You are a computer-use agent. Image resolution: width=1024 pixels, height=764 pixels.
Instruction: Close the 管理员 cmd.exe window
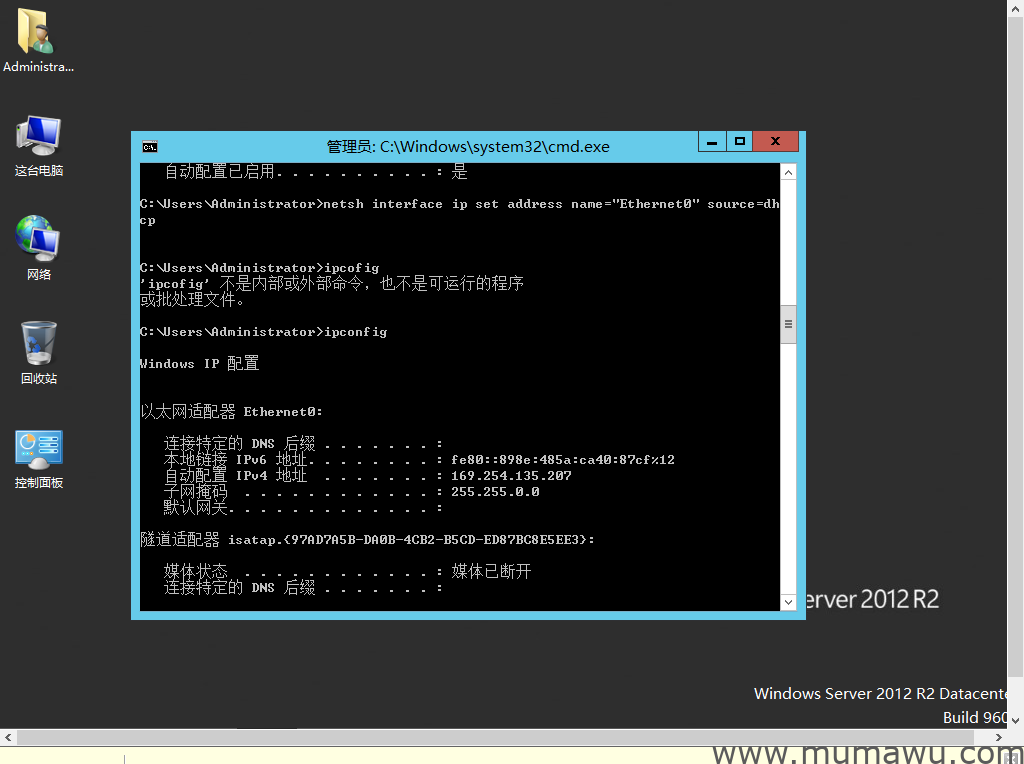pyautogui.click(x=775, y=142)
